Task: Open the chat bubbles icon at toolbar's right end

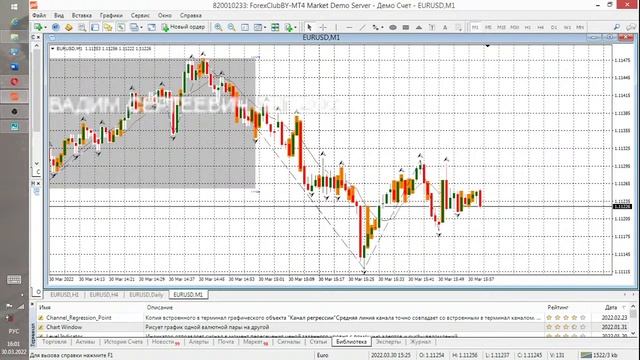Action: [631, 27]
